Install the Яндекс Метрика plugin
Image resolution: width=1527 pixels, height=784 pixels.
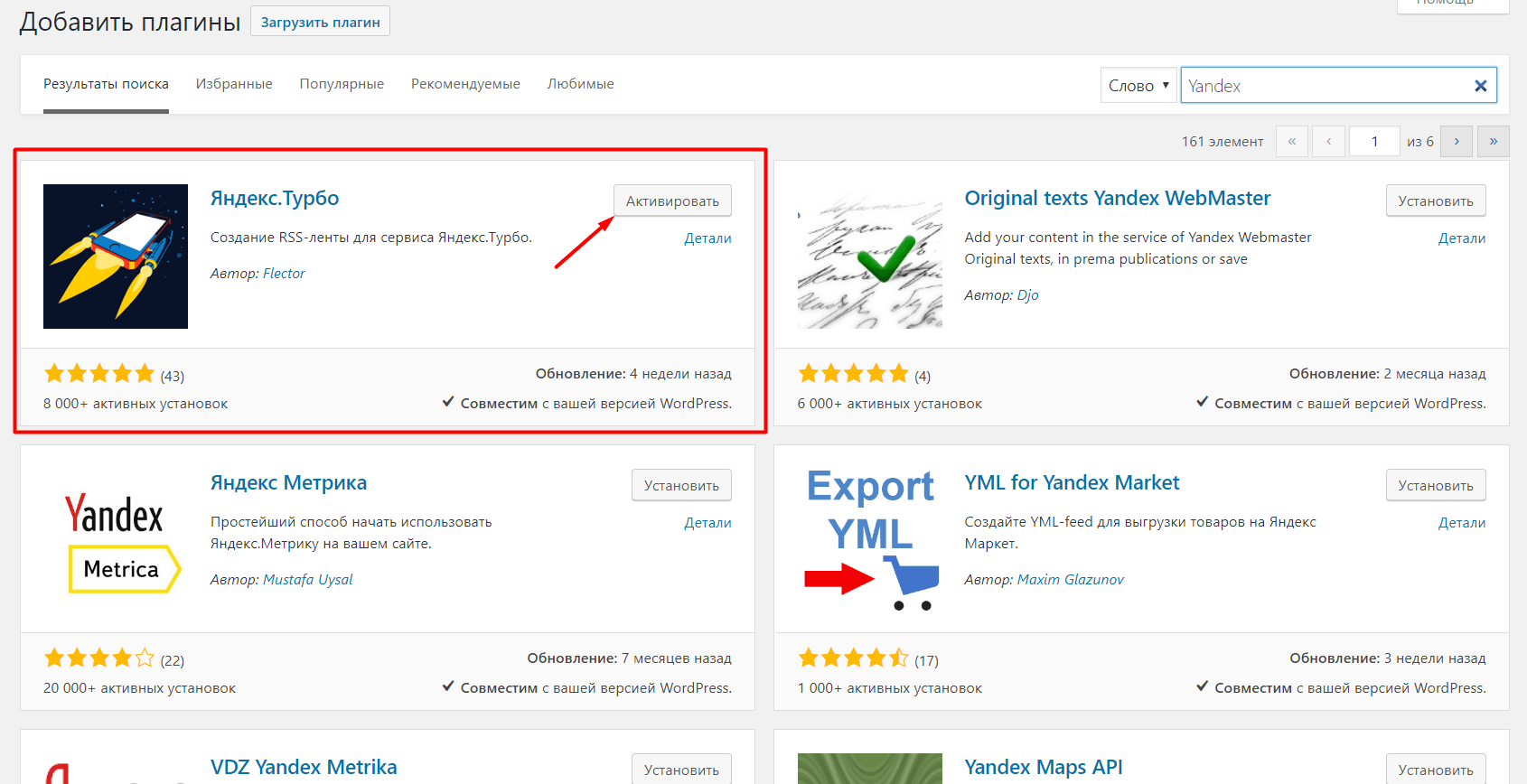point(681,485)
